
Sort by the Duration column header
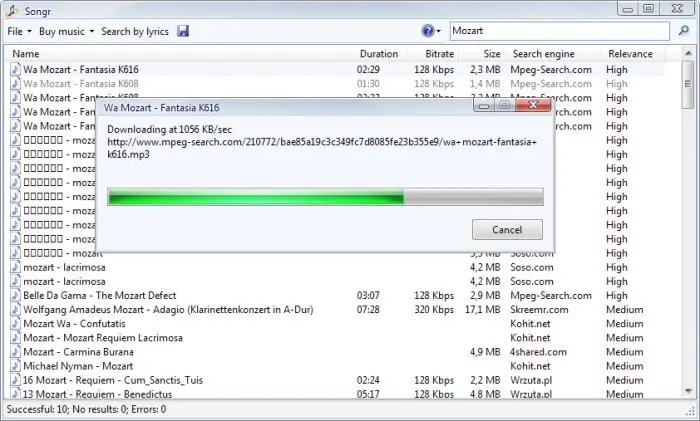pos(379,54)
